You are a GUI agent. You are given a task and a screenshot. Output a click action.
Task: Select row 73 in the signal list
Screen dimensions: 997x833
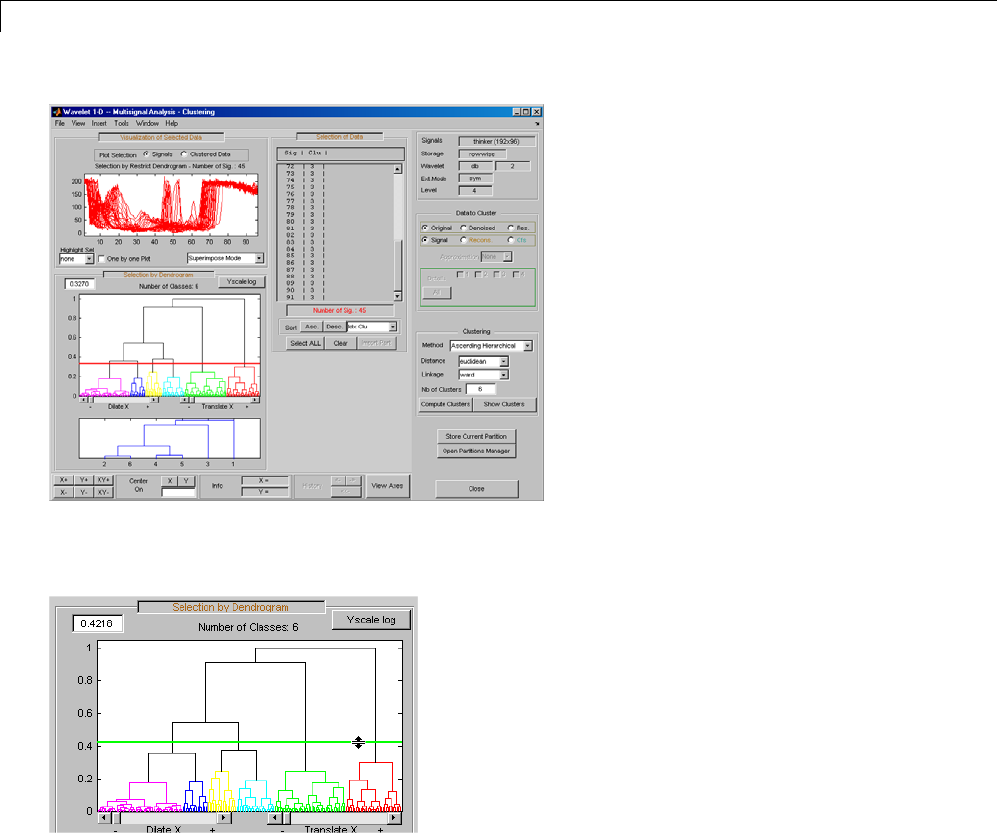(x=335, y=174)
